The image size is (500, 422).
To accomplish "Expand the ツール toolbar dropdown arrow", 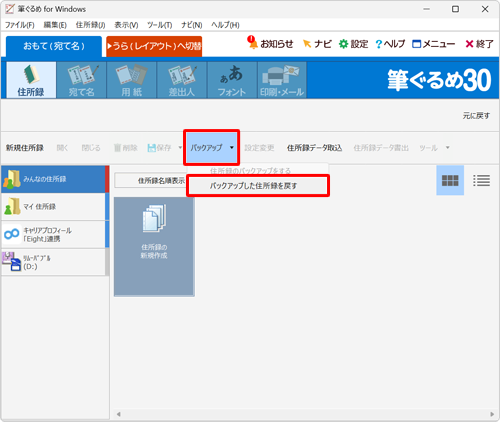I will click(x=448, y=147).
